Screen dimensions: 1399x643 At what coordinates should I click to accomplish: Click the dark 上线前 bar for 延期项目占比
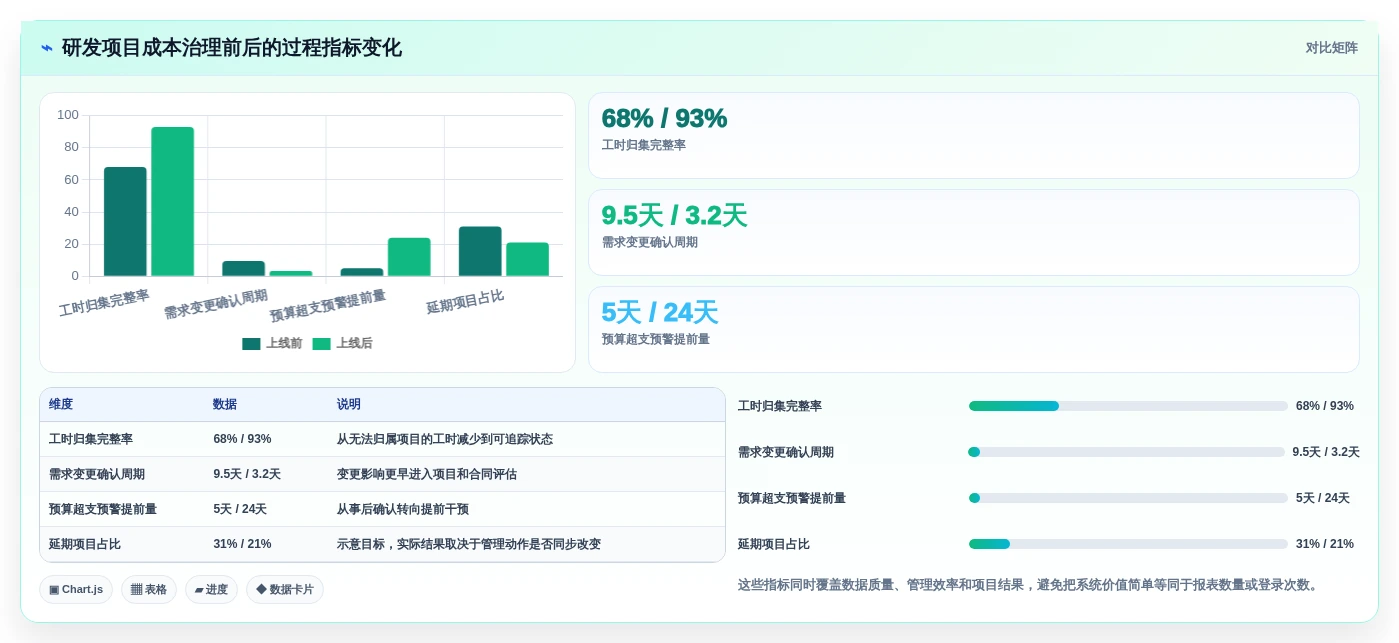(480, 251)
